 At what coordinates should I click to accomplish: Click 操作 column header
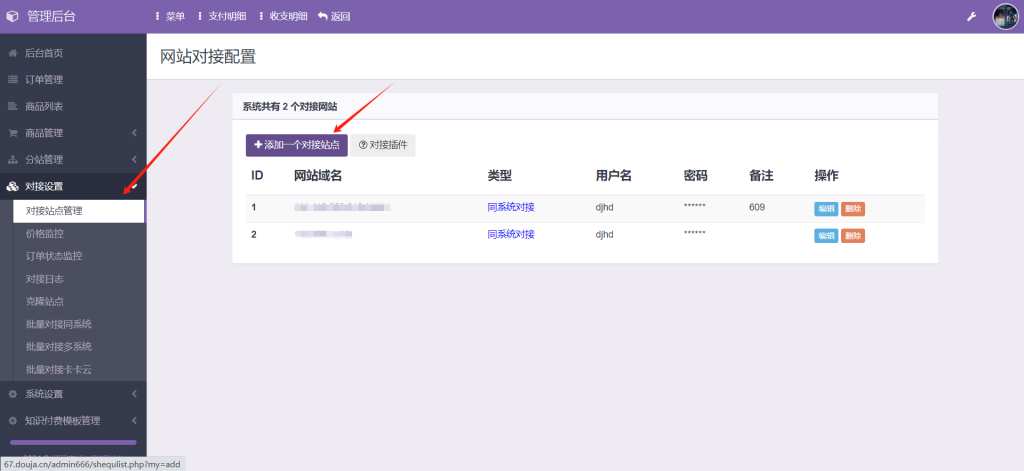(x=827, y=176)
